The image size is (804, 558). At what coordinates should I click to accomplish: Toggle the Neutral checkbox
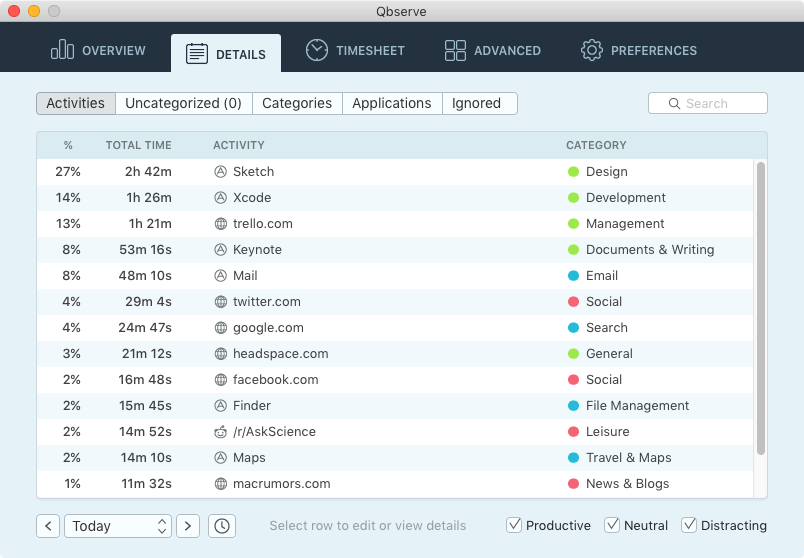point(612,525)
